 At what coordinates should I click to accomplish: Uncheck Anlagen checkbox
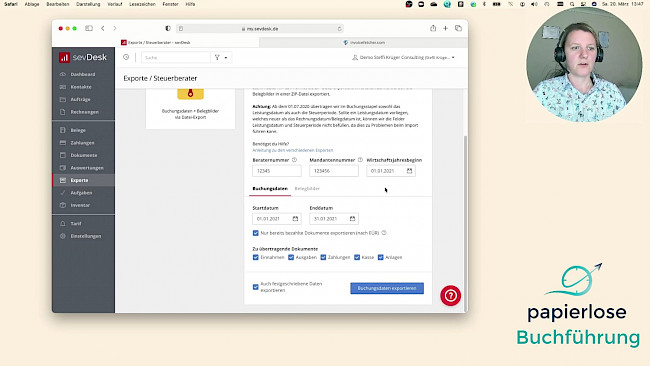[381, 257]
